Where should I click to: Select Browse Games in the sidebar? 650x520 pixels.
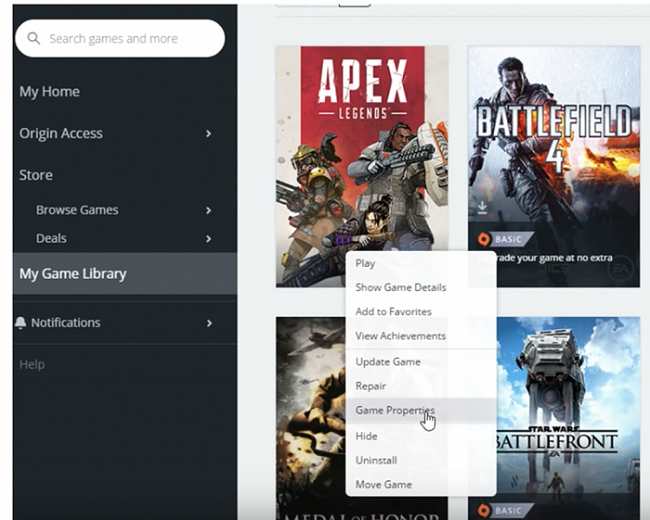point(77,210)
